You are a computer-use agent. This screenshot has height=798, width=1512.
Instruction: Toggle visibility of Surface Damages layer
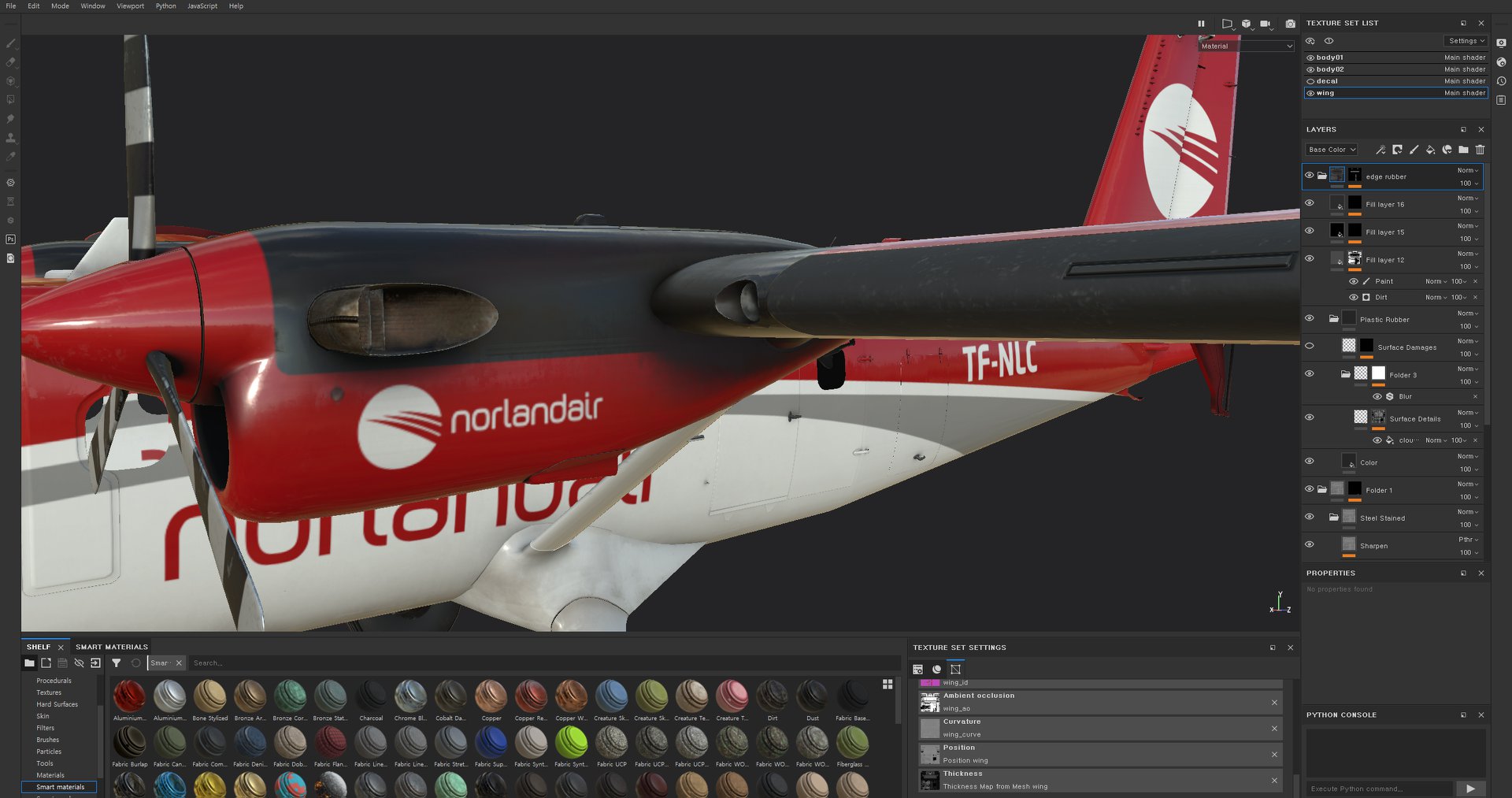tap(1310, 346)
